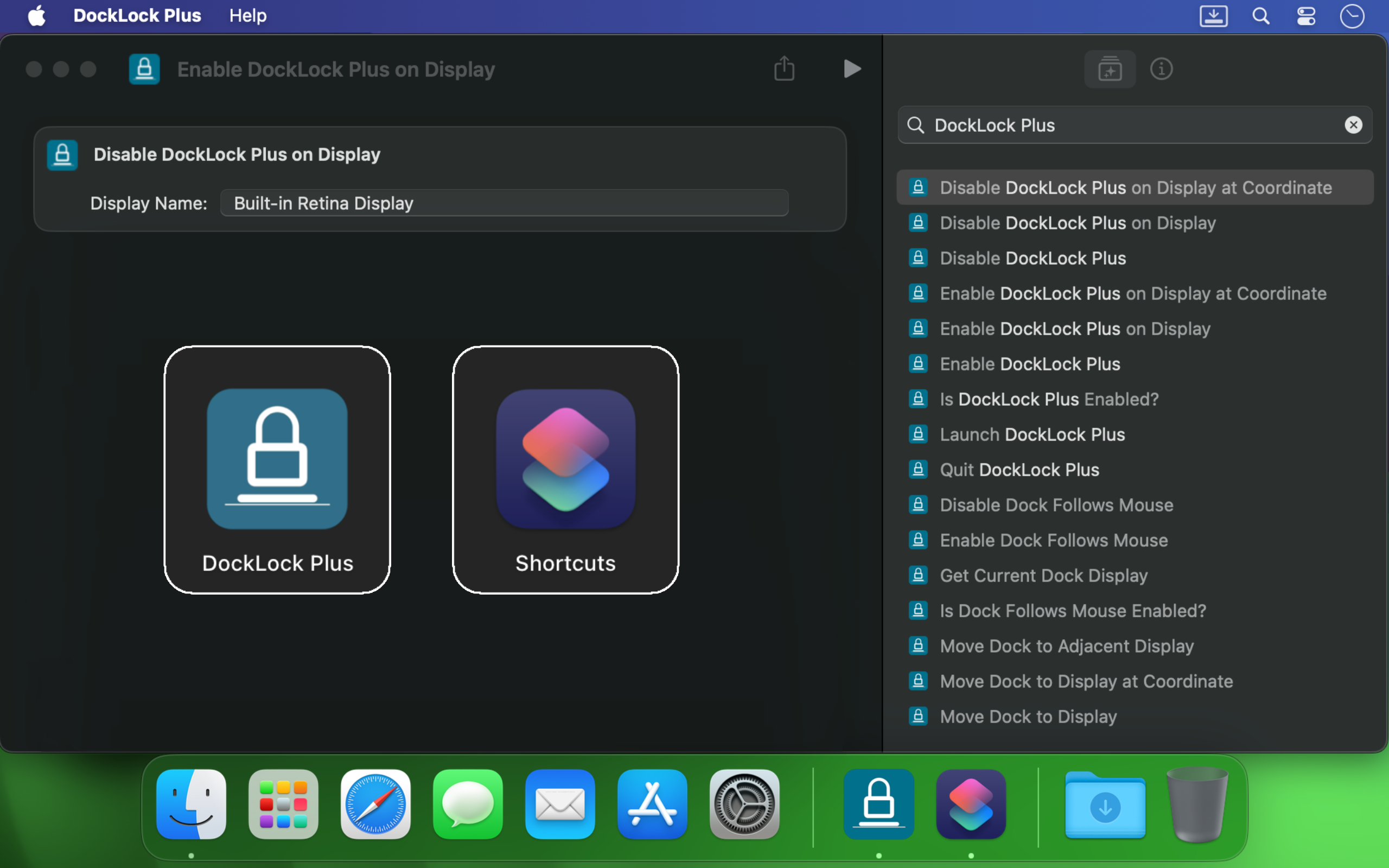The height and width of the screenshot is (868, 1389).
Task: Share the shortcut via share icon
Action: tap(784, 68)
